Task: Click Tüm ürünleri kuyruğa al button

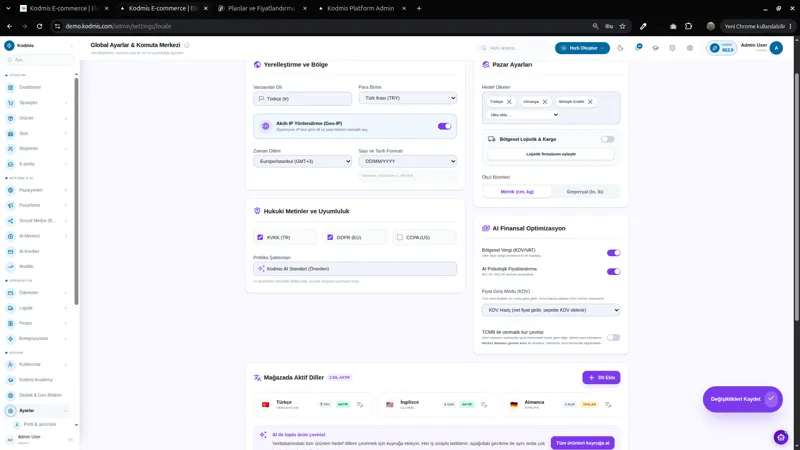Action: tap(582, 443)
